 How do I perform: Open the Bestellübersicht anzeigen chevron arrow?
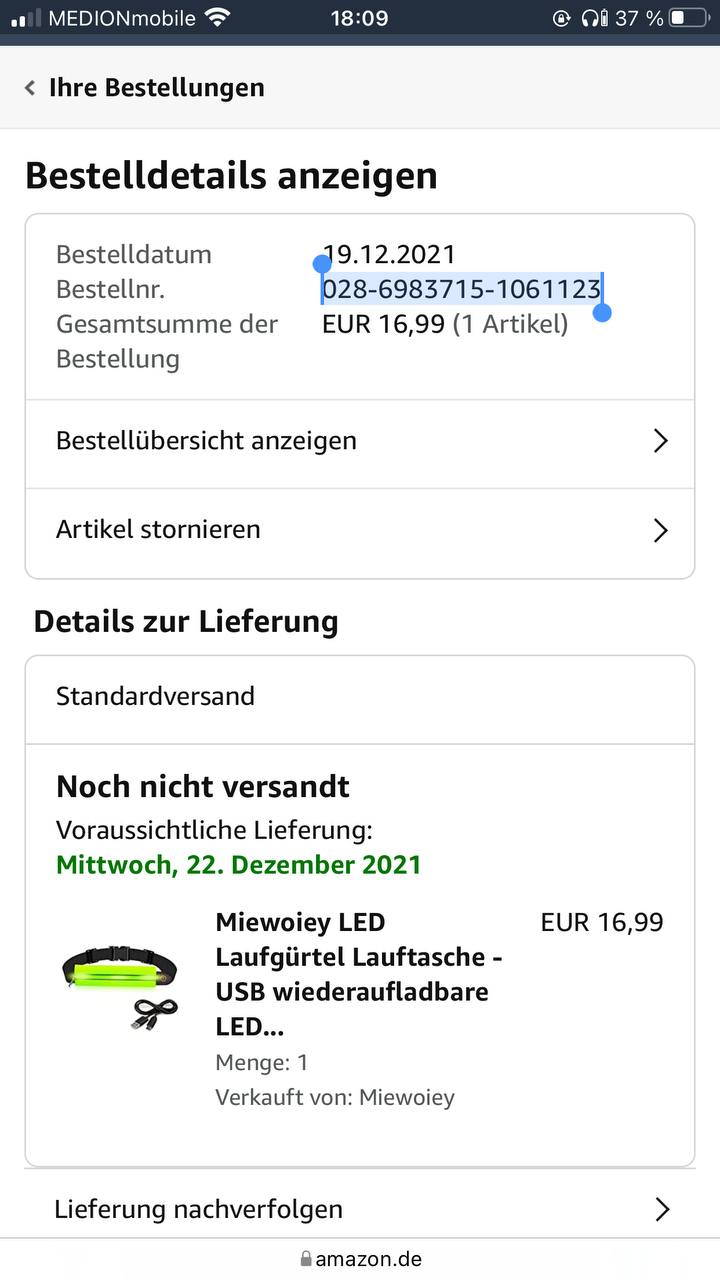tap(660, 441)
